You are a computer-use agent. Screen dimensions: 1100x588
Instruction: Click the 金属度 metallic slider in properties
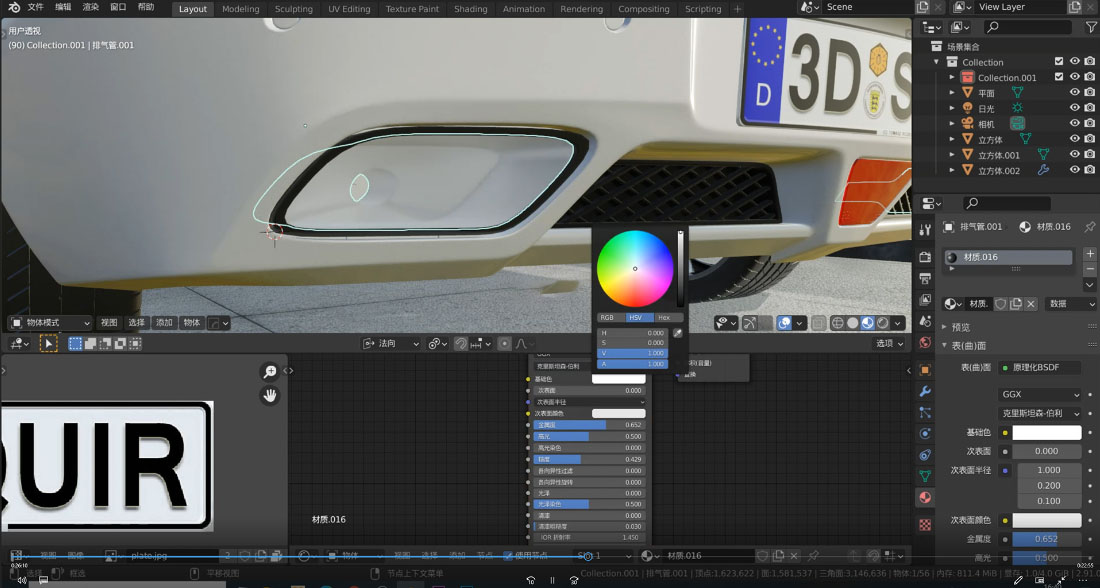click(1046, 539)
